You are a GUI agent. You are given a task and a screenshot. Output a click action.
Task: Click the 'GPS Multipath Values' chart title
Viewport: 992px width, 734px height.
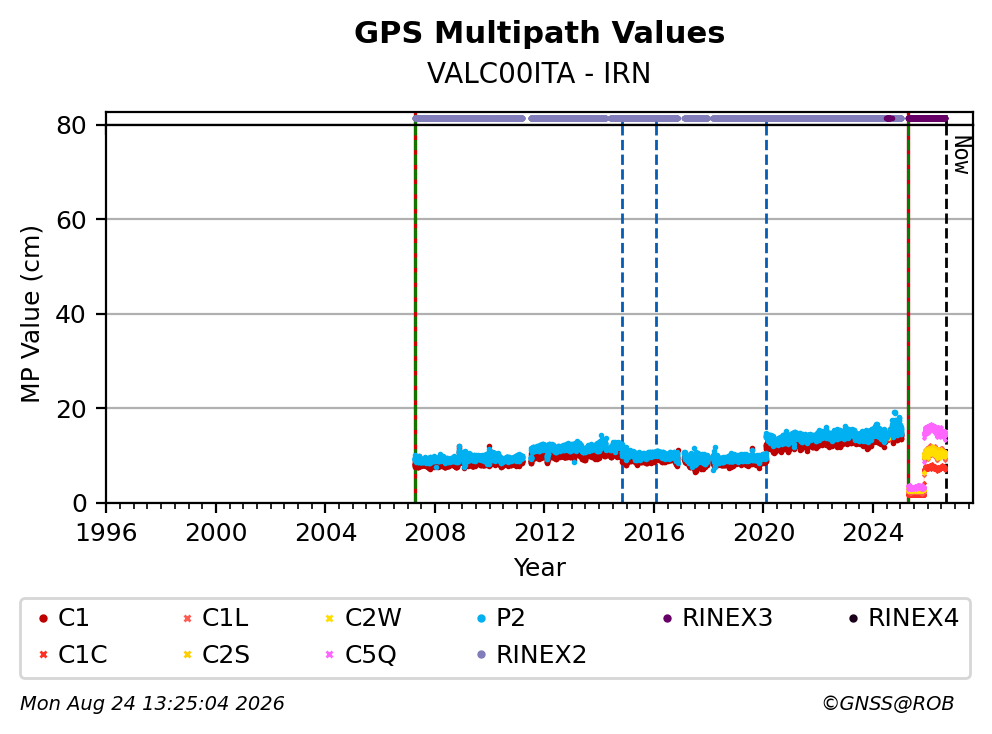(x=539, y=33)
